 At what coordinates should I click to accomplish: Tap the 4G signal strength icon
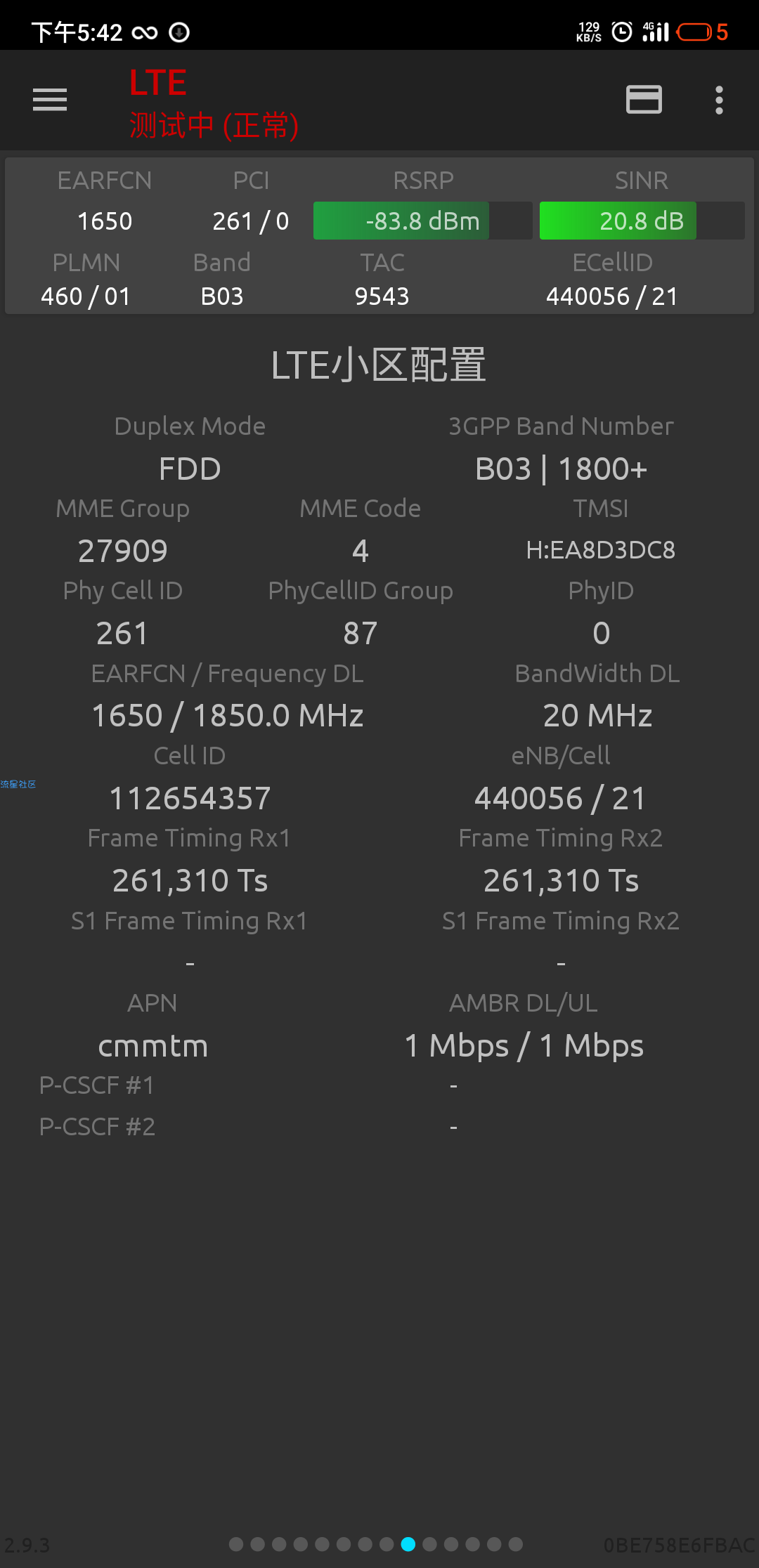[656, 32]
